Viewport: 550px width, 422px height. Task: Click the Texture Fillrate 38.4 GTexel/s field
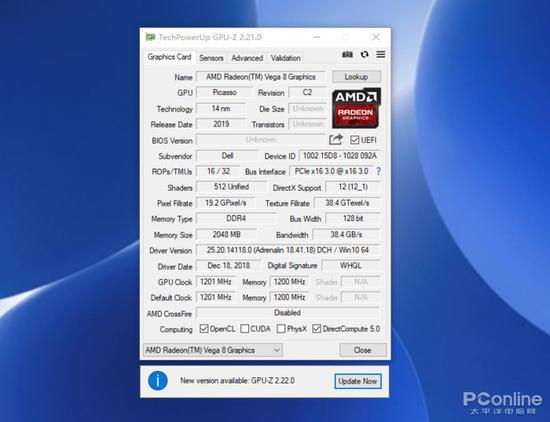tap(347, 203)
